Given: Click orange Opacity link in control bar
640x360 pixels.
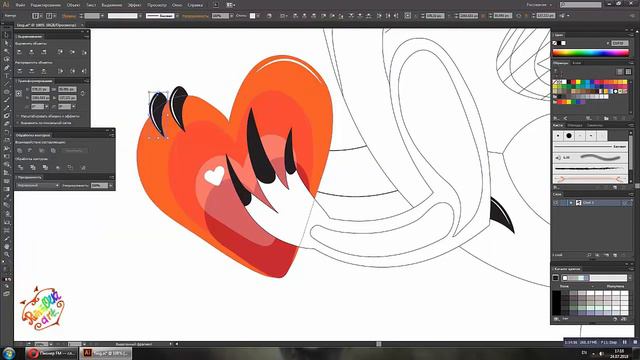Looking at the screenshot, I should point(196,16).
